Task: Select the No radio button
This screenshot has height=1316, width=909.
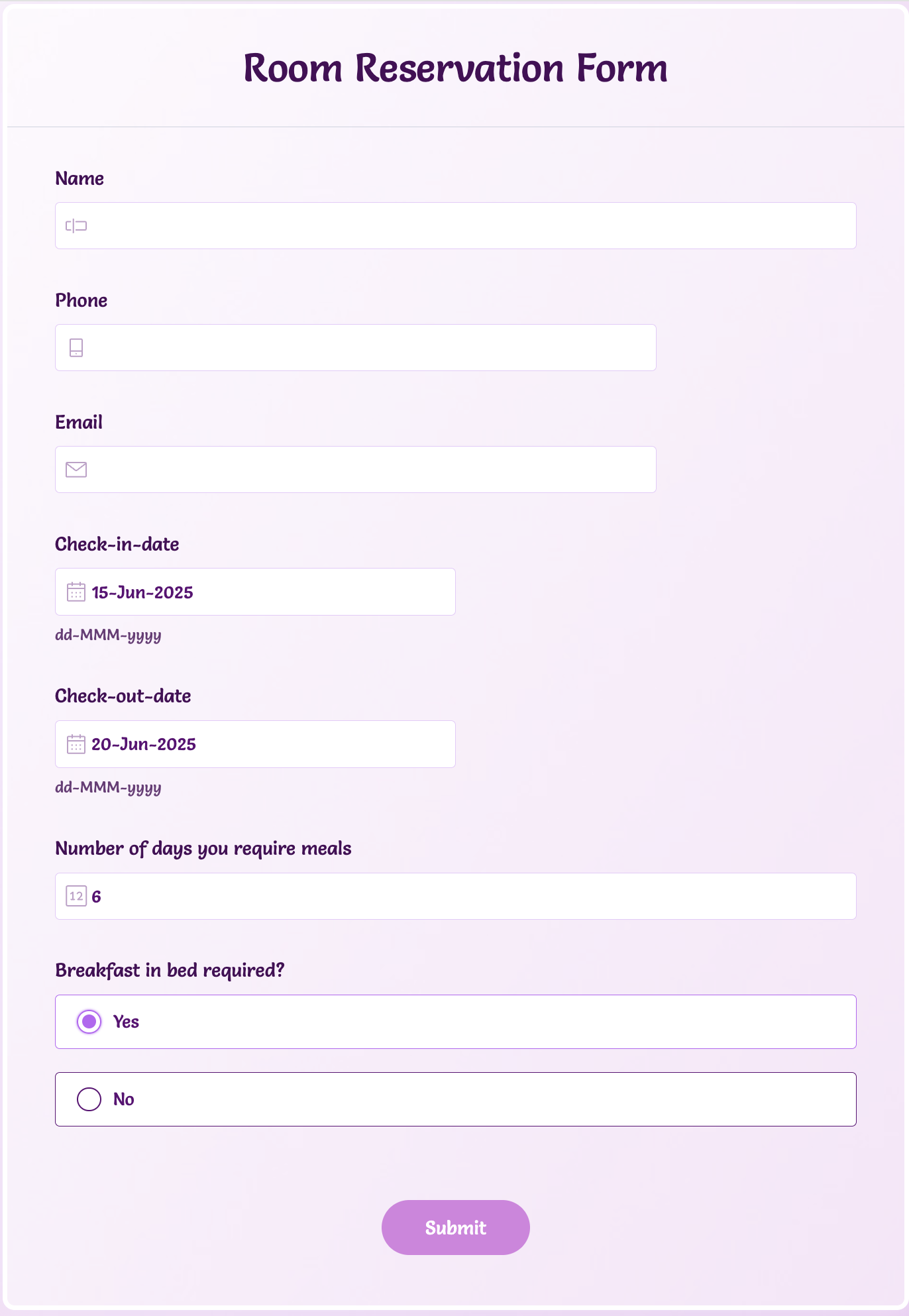Action: (x=89, y=1099)
